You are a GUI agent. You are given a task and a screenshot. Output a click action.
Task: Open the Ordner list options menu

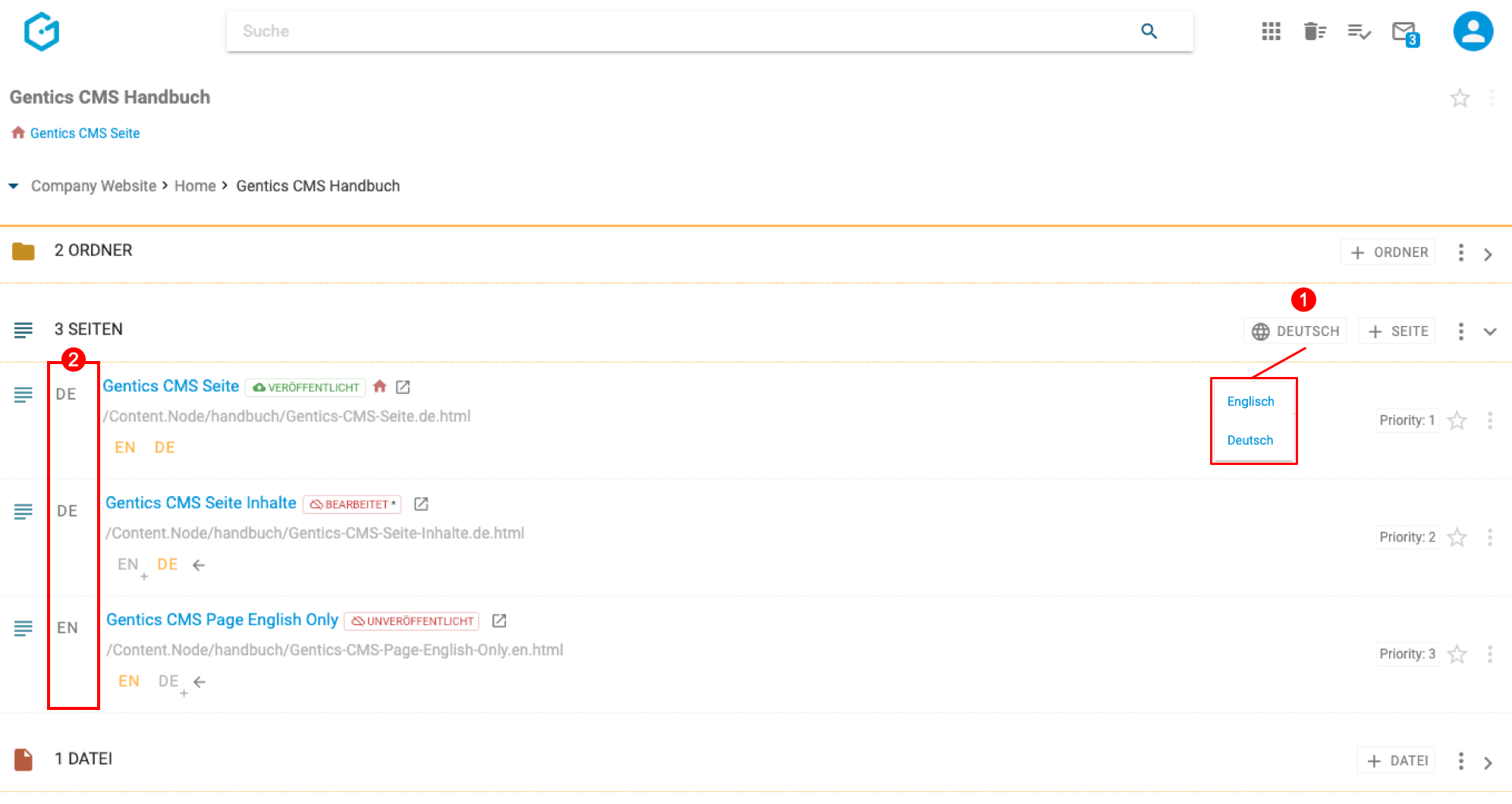point(1460,253)
